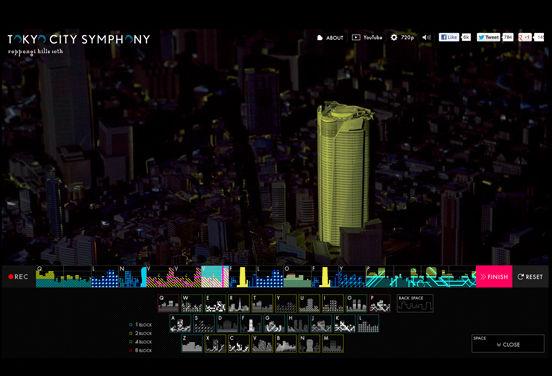Click the J key pattern tile
Viewport: 552px width, 376px height.
point(321,324)
